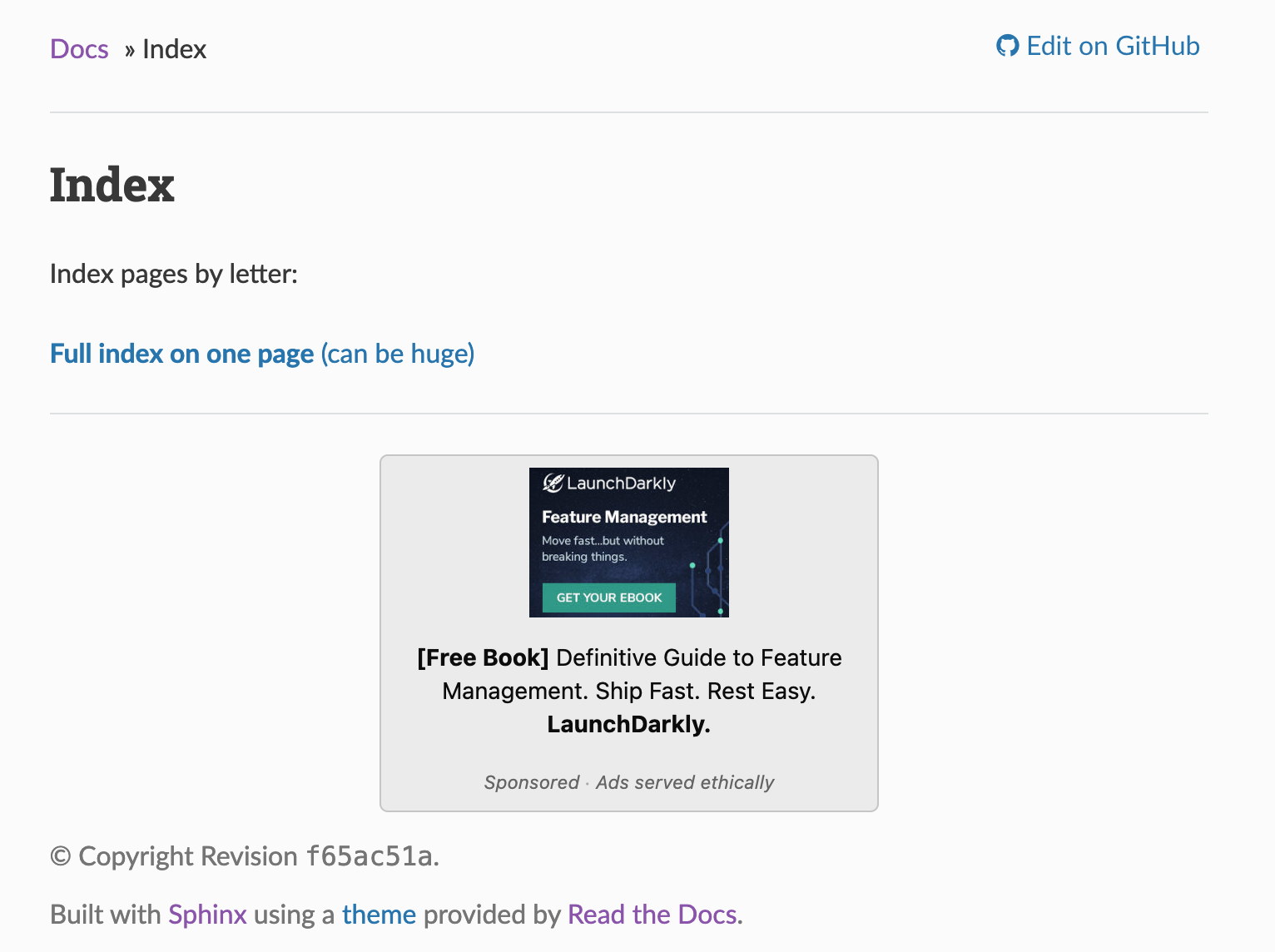This screenshot has height=952, width=1275.
Task: Open the Docs breadcrumb link
Action: coord(79,49)
